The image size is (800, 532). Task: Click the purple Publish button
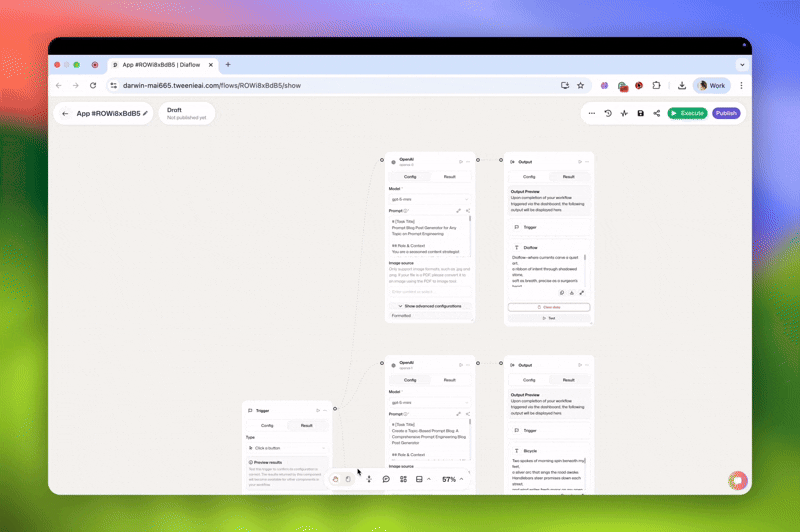pyautogui.click(x=726, y=113)
